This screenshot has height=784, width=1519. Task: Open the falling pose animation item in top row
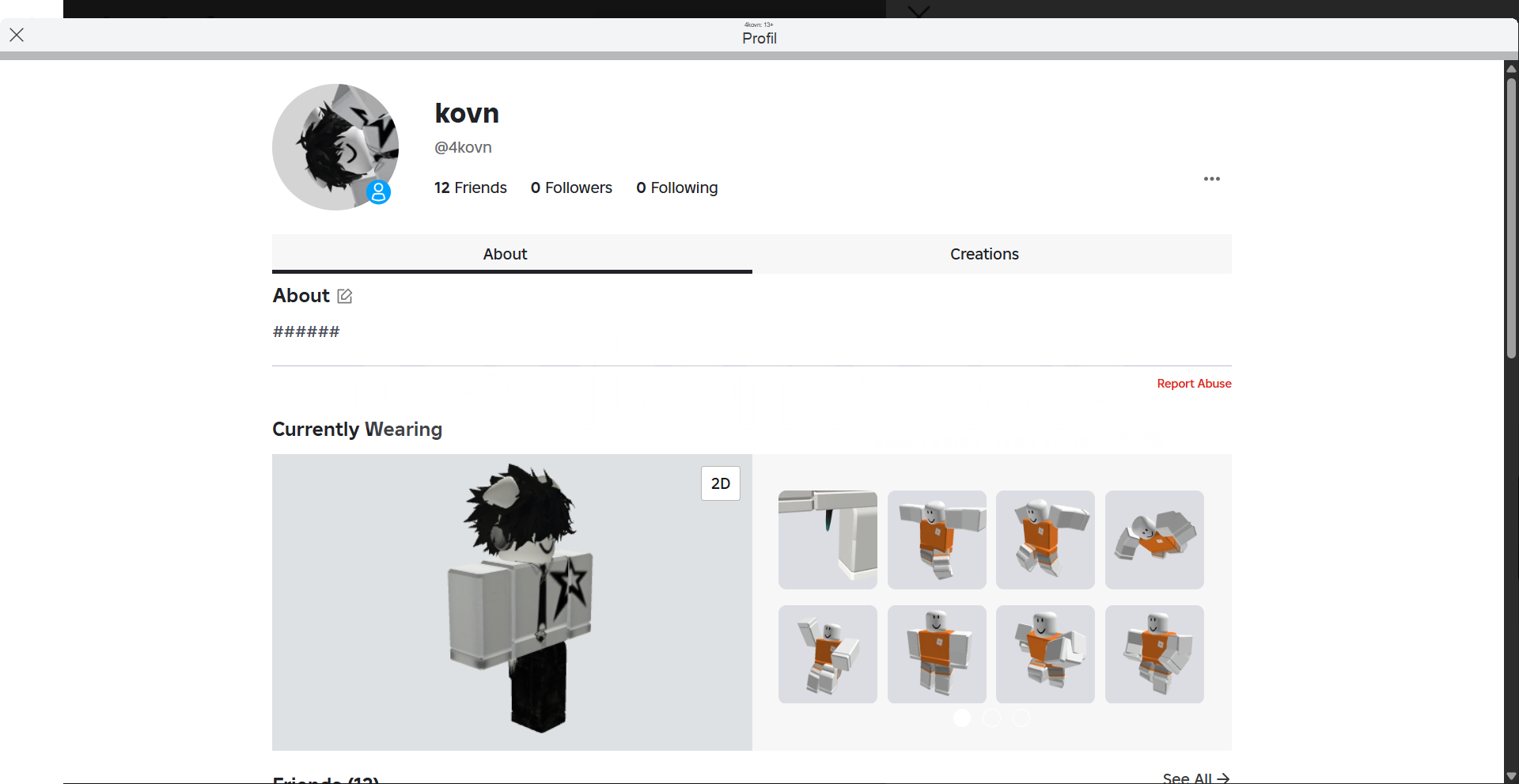click(x=1154, y=540)
